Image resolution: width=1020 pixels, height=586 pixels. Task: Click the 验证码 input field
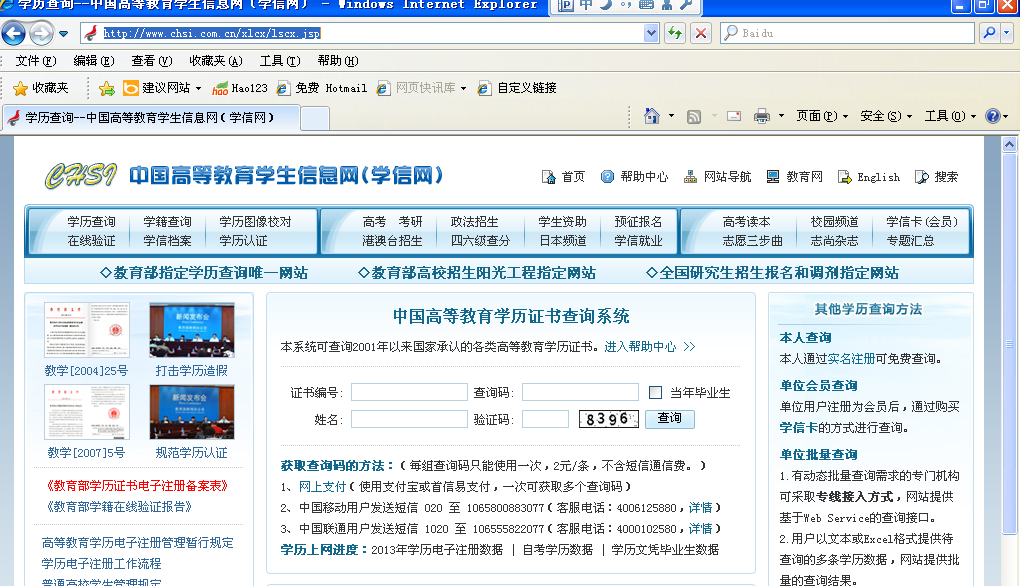click(x=546, y=419)
